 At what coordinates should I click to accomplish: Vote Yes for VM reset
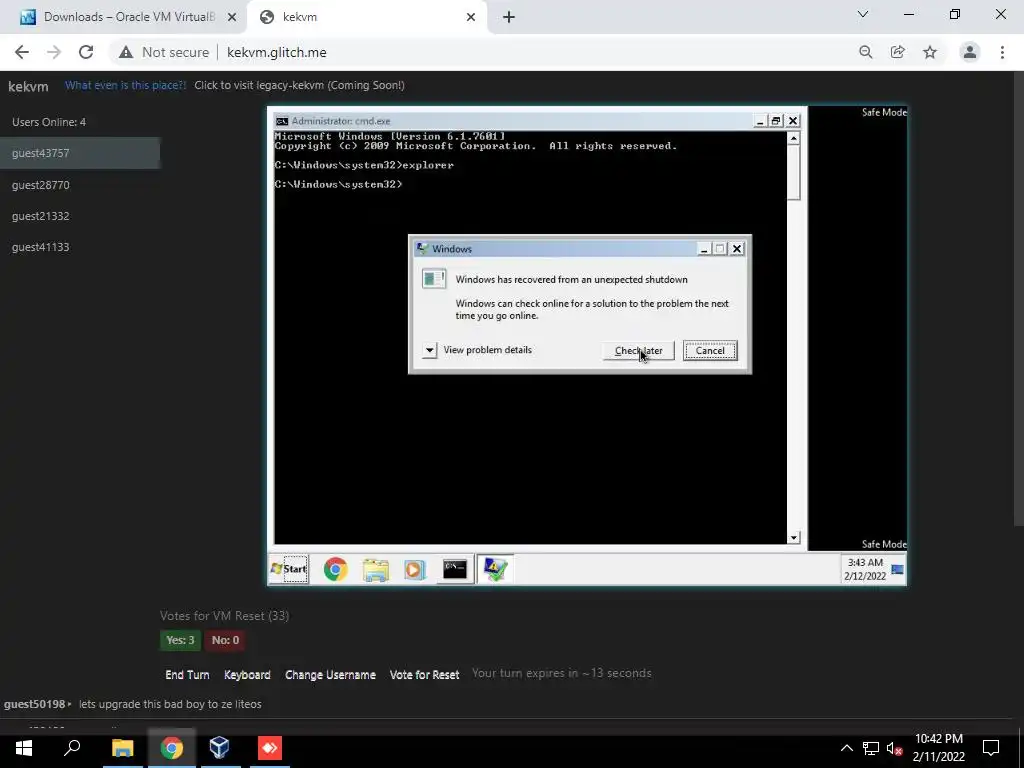180,640
